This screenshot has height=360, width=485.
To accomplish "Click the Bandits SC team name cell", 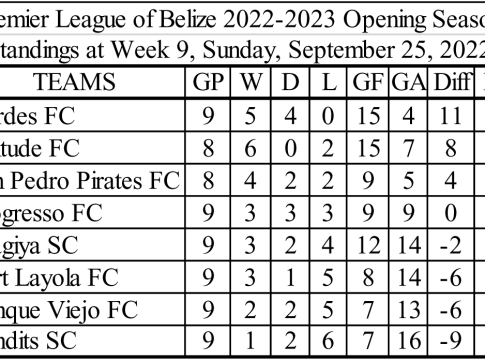I will click(x=92, y=341).
